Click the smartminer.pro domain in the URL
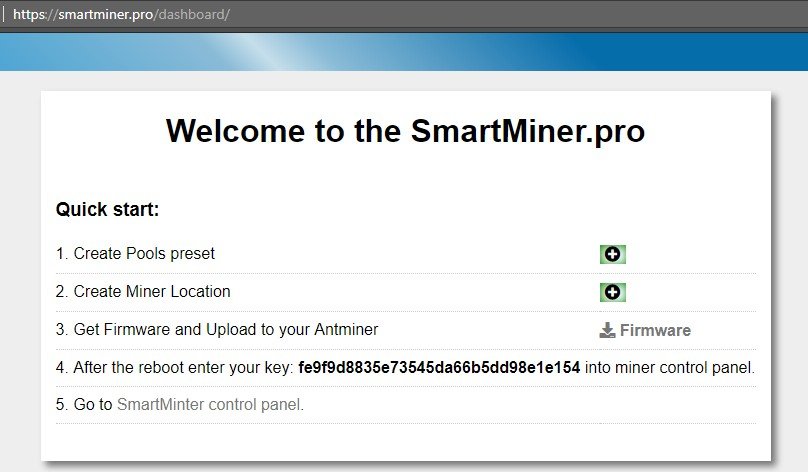The height and width of the screenshot is (472, 808). coord(106,14)
